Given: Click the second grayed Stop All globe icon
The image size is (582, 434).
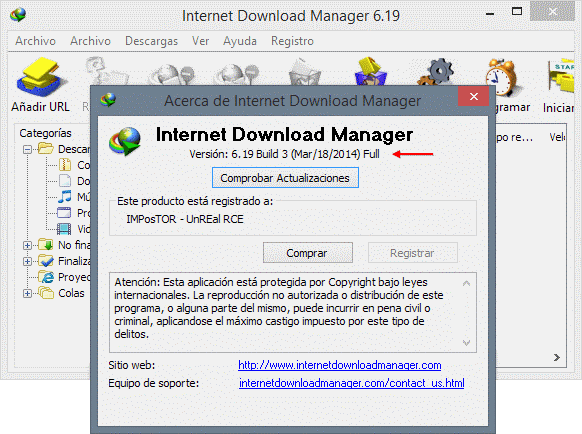Looking at the screenshot, I should [x=237, y=74].
